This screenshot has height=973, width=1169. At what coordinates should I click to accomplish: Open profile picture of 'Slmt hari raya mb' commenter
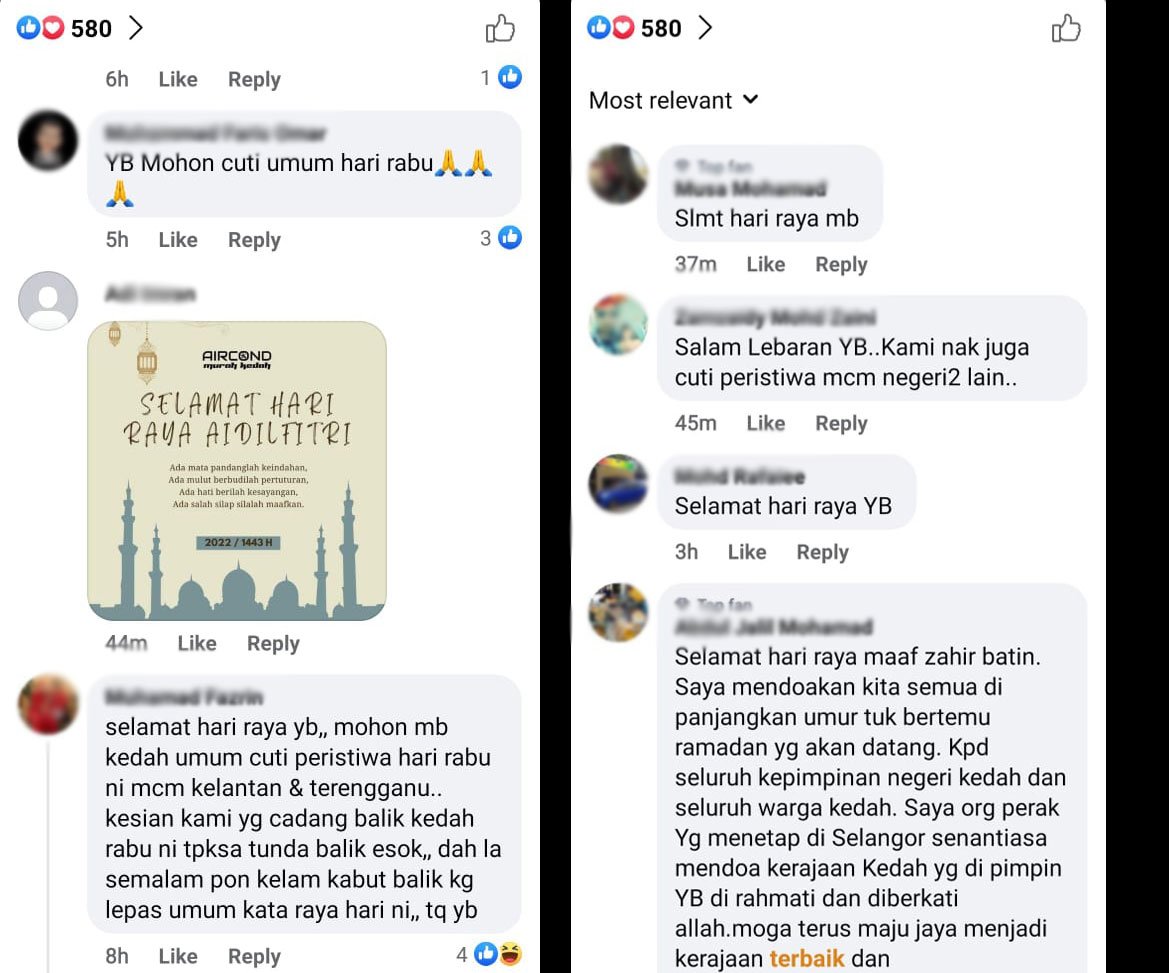pos(618,174)
